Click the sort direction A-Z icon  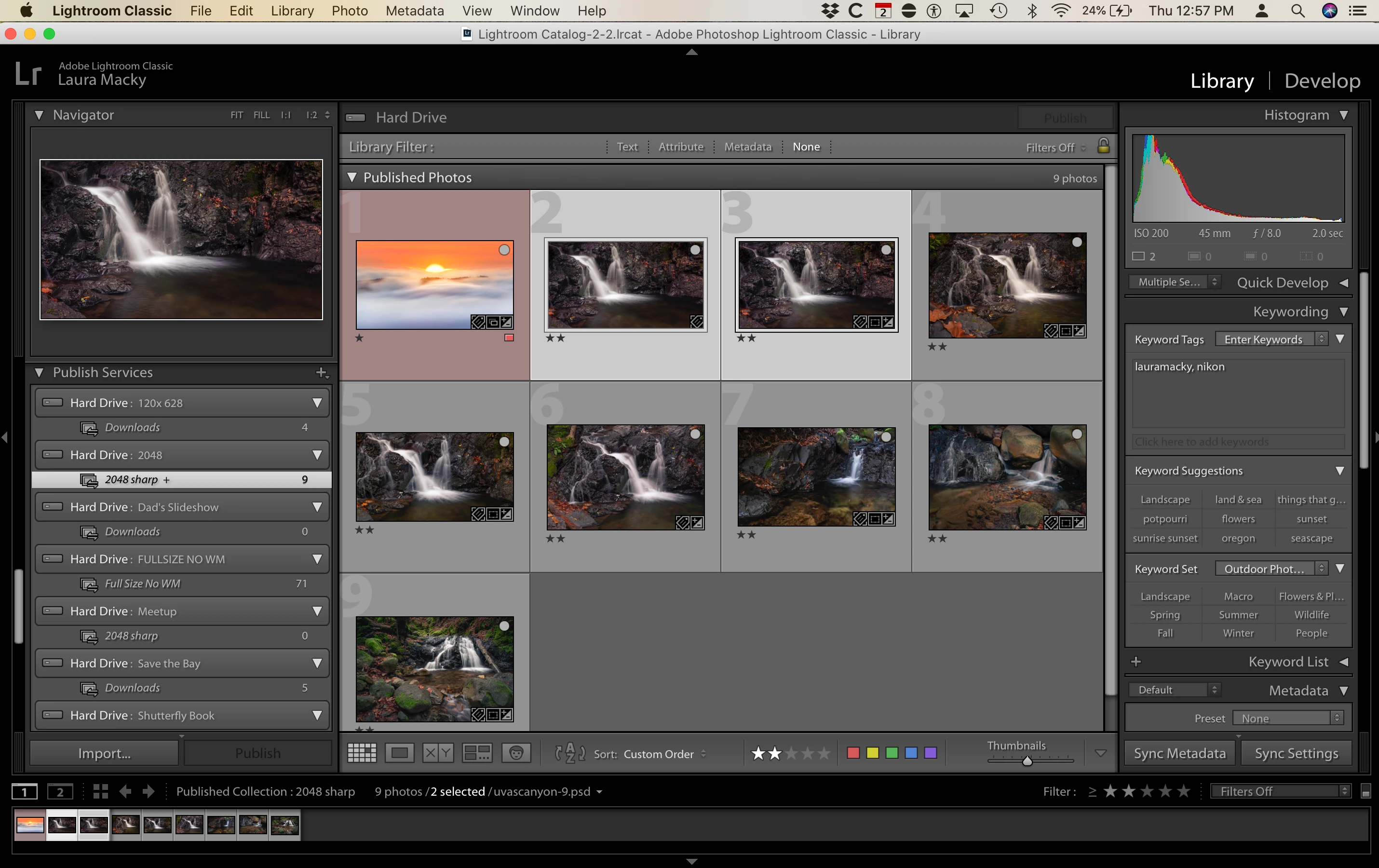point(570,753)
